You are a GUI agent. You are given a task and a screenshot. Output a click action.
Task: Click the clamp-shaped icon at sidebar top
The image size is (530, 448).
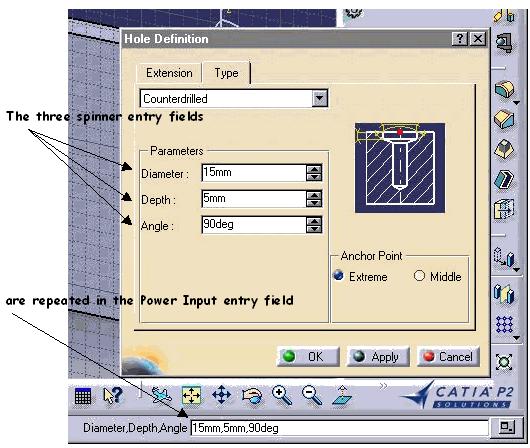[504, 43]
